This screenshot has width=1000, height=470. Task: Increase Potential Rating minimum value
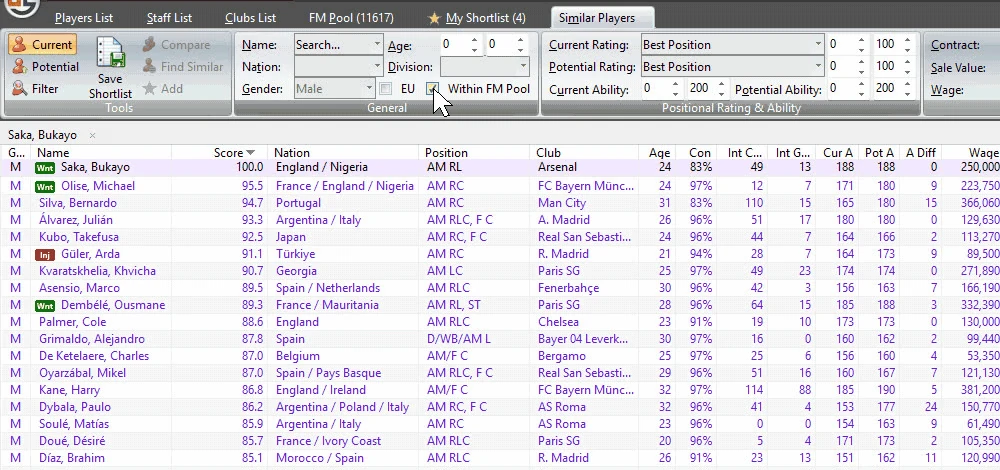pos(862,62)
